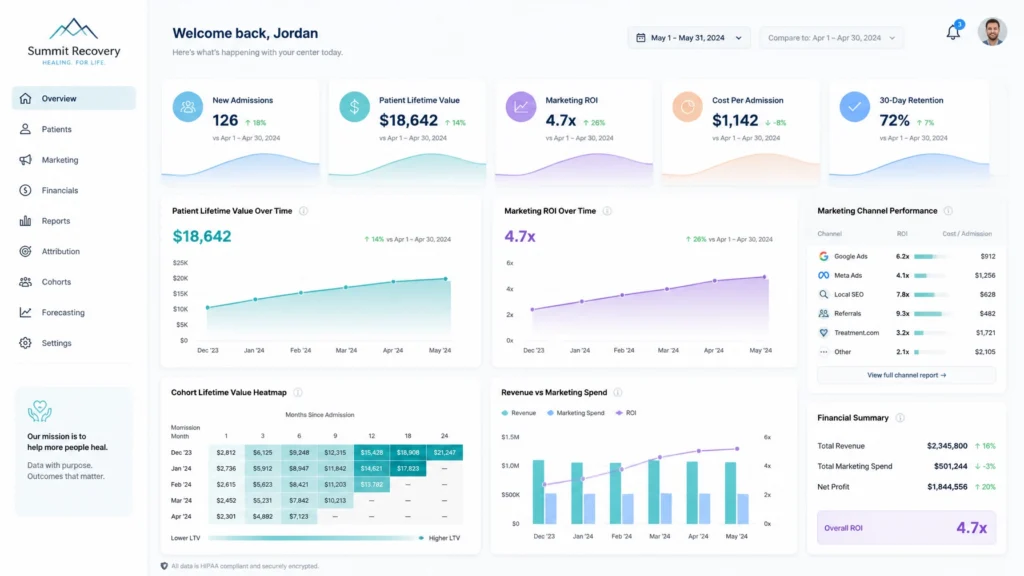This screenshot has width=1024, height=576.
Task: Click the May '24 point on ROI chart
Action: pyautogui.click(x=764, y=277)
